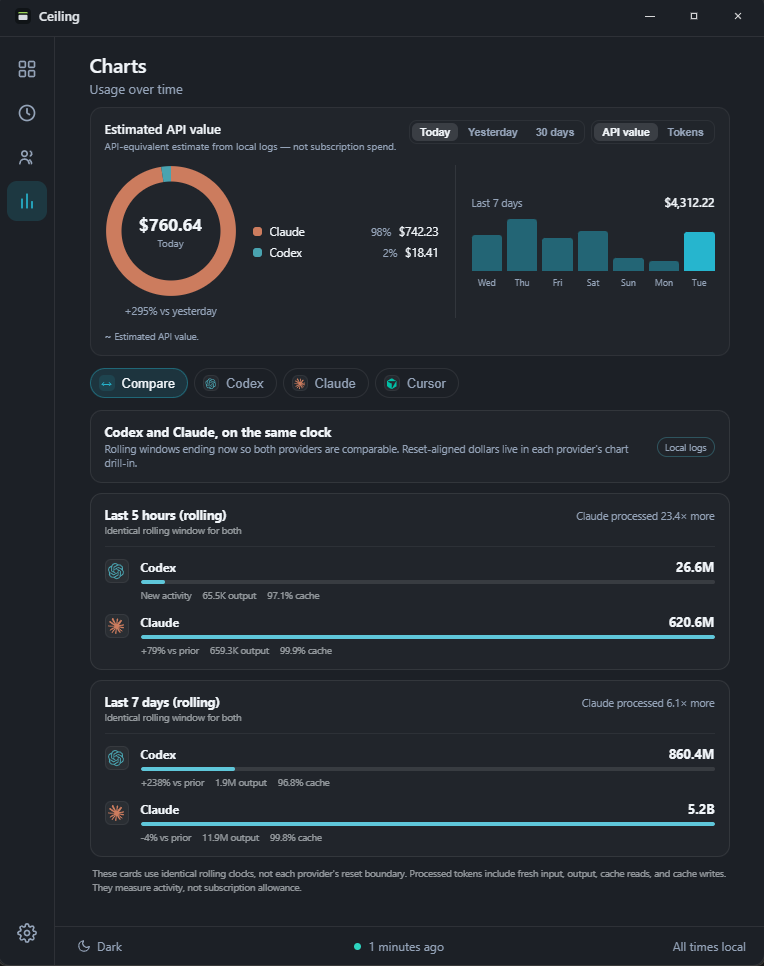Open the Codex provider tab
The height and width of the screenshot is (966, 764).
pyautogui.click(x=235, y=383)
